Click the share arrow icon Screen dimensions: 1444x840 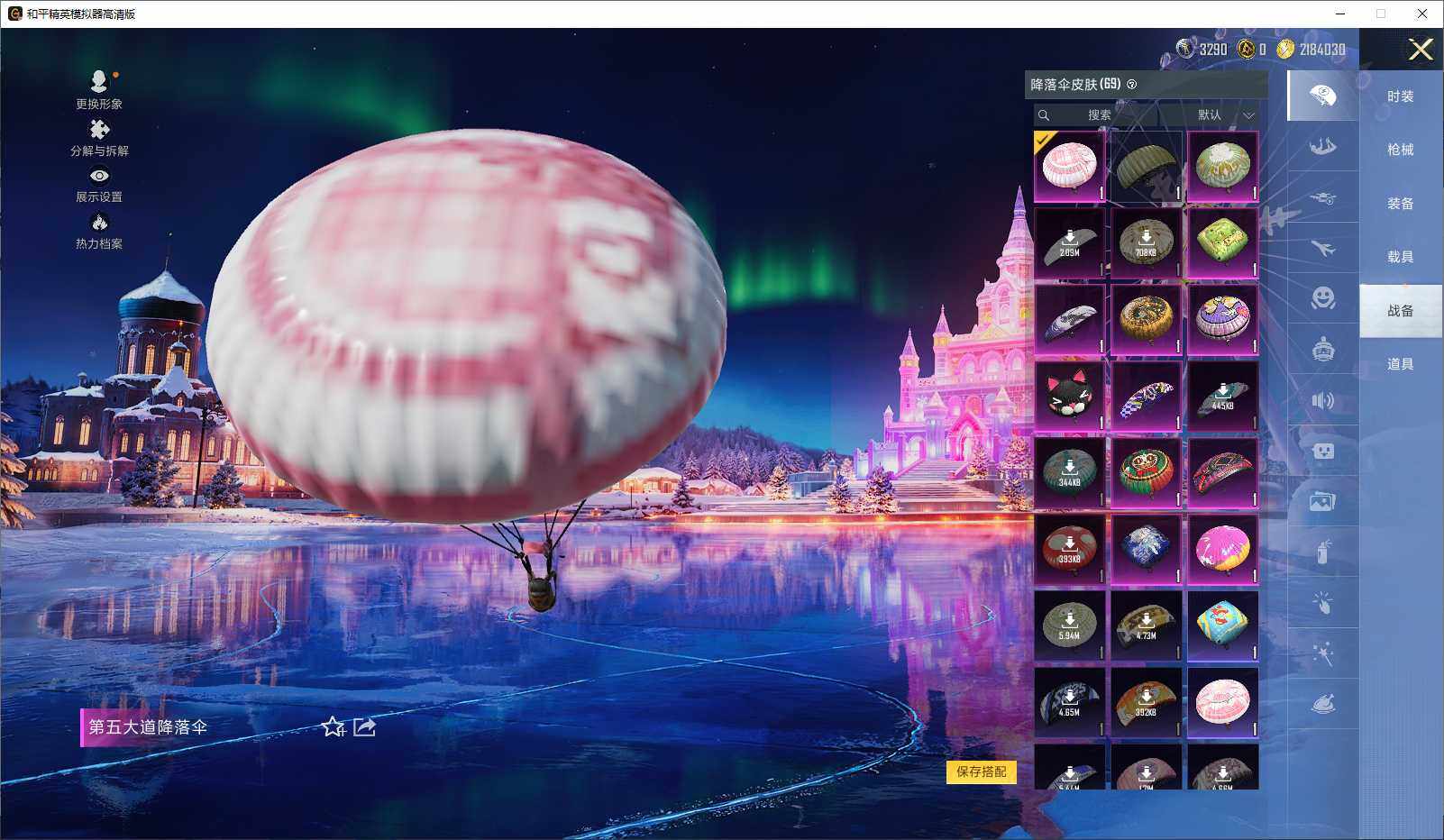(x=364, y=726)
